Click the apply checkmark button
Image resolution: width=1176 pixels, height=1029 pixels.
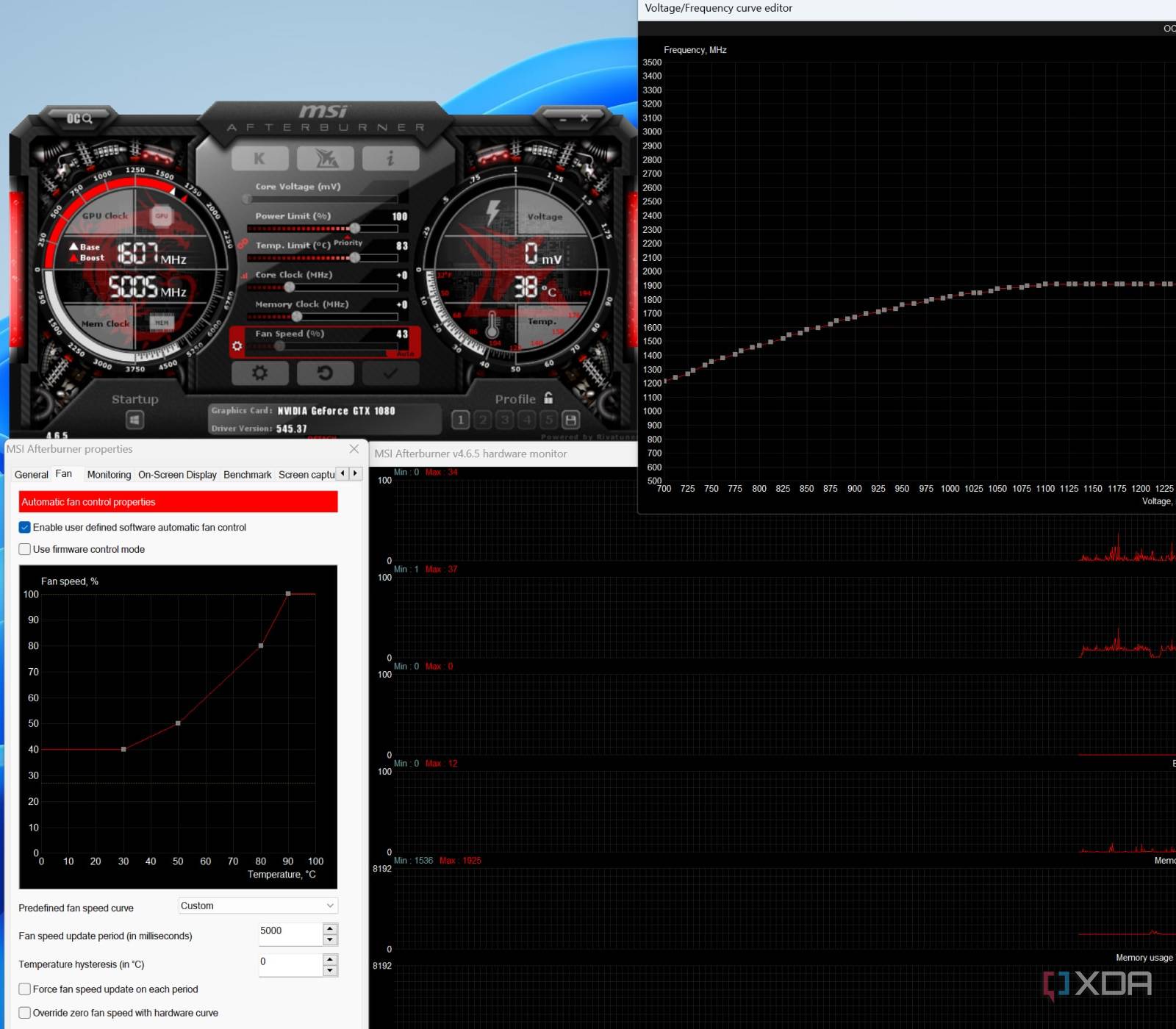(390, 373)
